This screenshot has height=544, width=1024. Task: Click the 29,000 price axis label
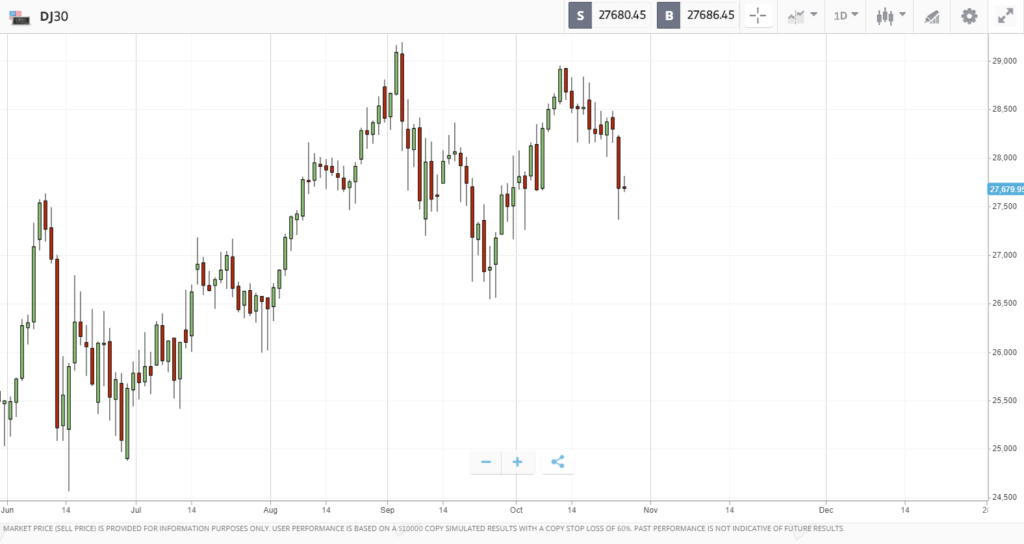pos(1004,61)
